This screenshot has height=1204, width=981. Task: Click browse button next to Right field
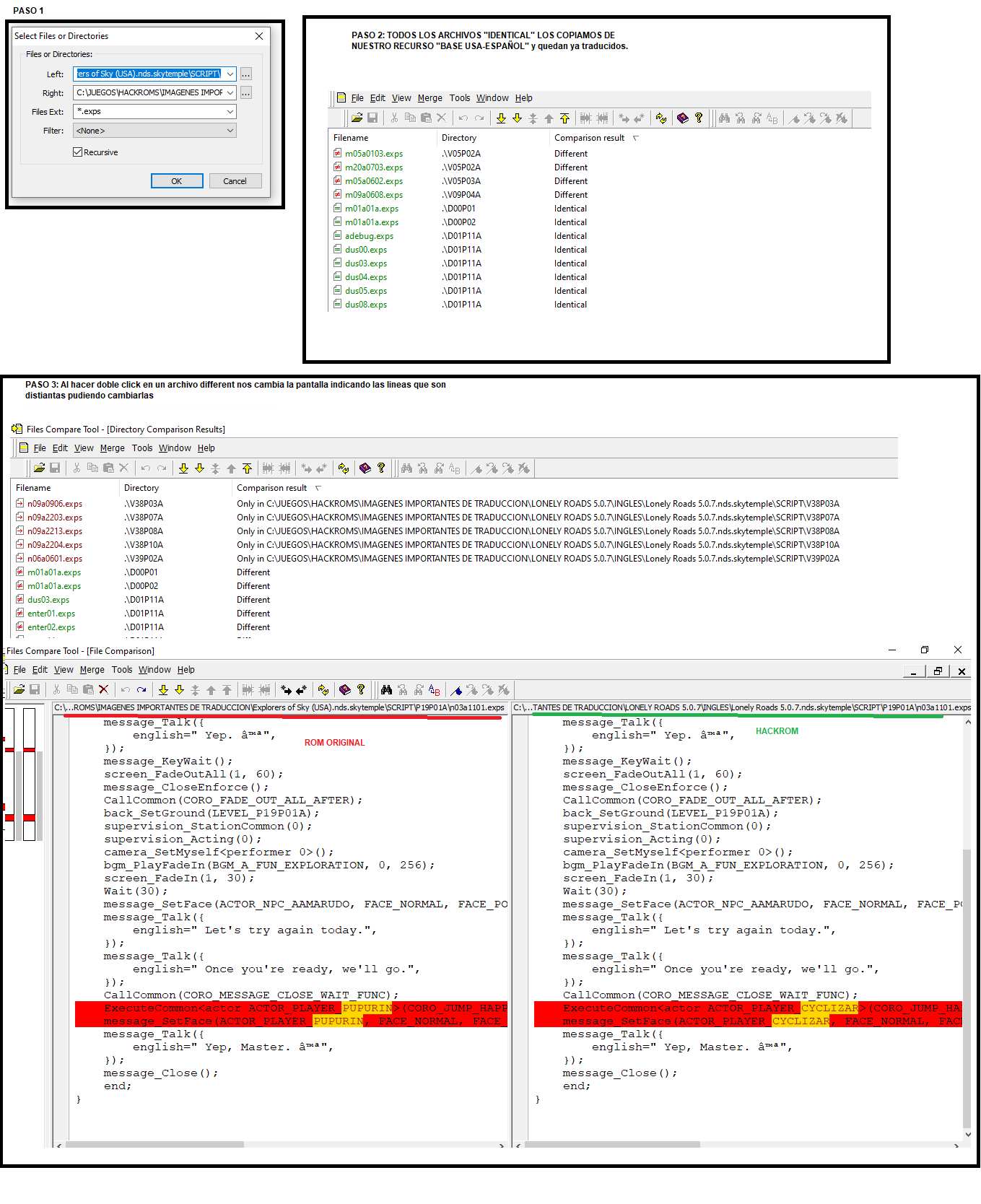point(246,92)
